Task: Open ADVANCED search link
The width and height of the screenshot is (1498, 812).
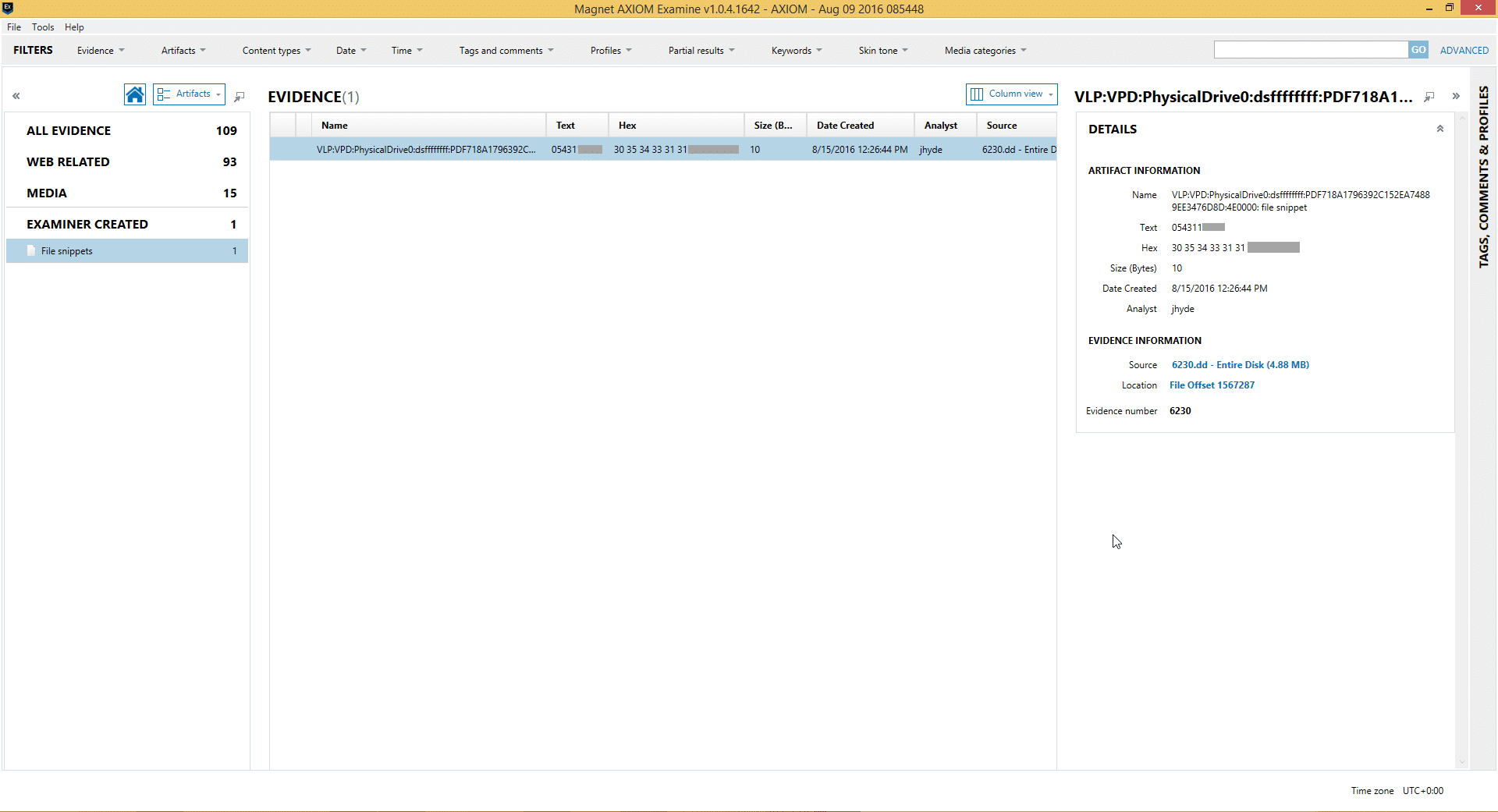Action: [1464, 51]
